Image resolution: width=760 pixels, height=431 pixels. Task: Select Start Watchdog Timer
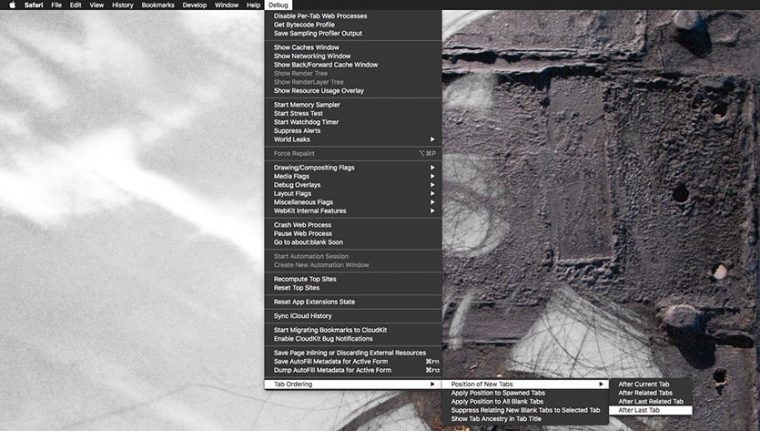[353, 122]
